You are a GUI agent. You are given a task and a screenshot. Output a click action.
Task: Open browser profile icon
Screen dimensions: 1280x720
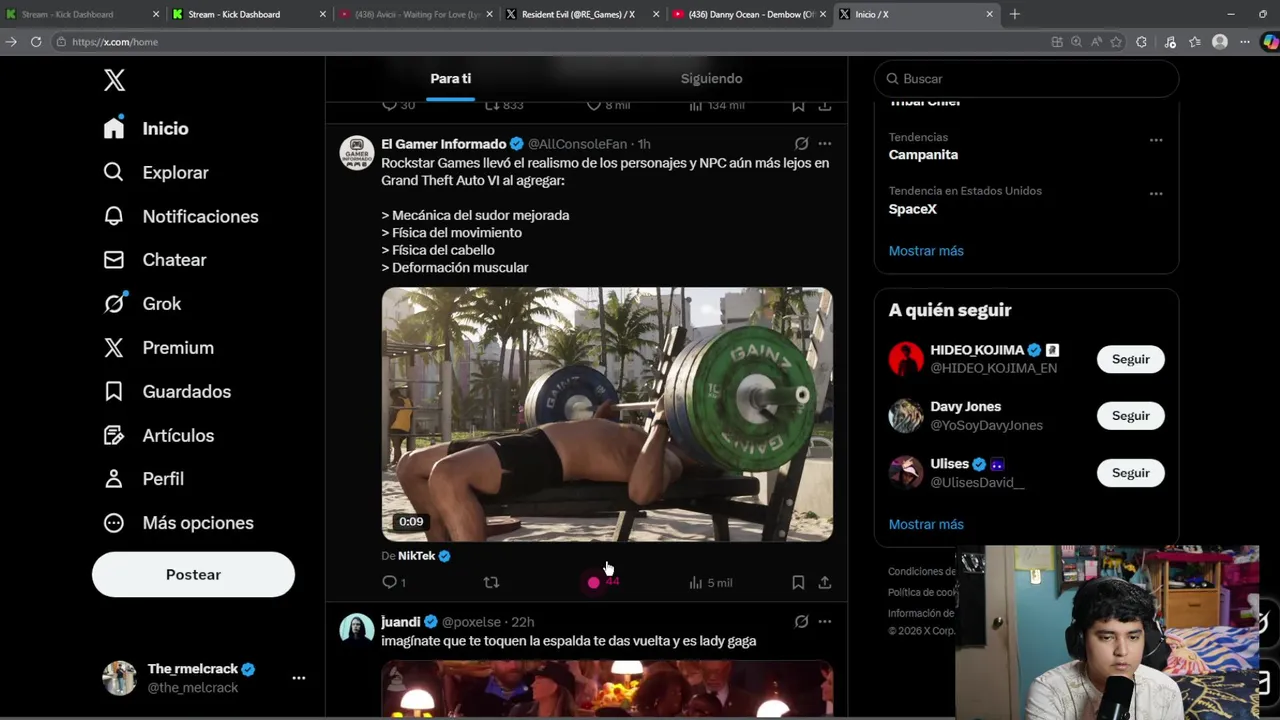(1219, 42)
